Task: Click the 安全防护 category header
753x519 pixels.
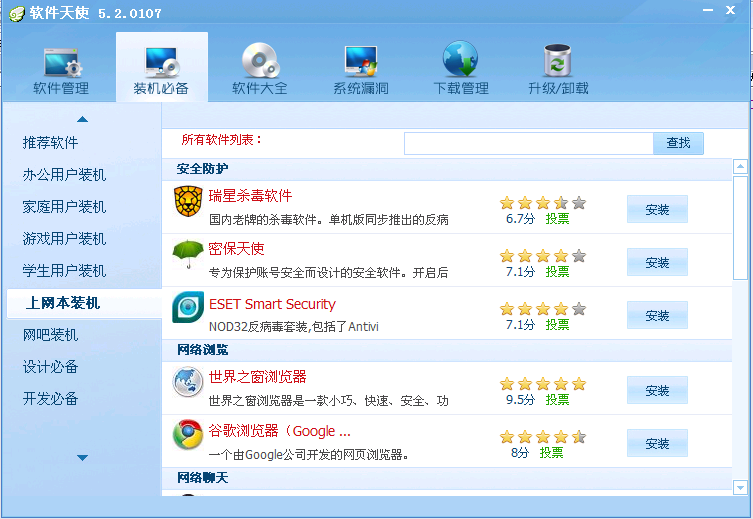Action: pos(202,169)
